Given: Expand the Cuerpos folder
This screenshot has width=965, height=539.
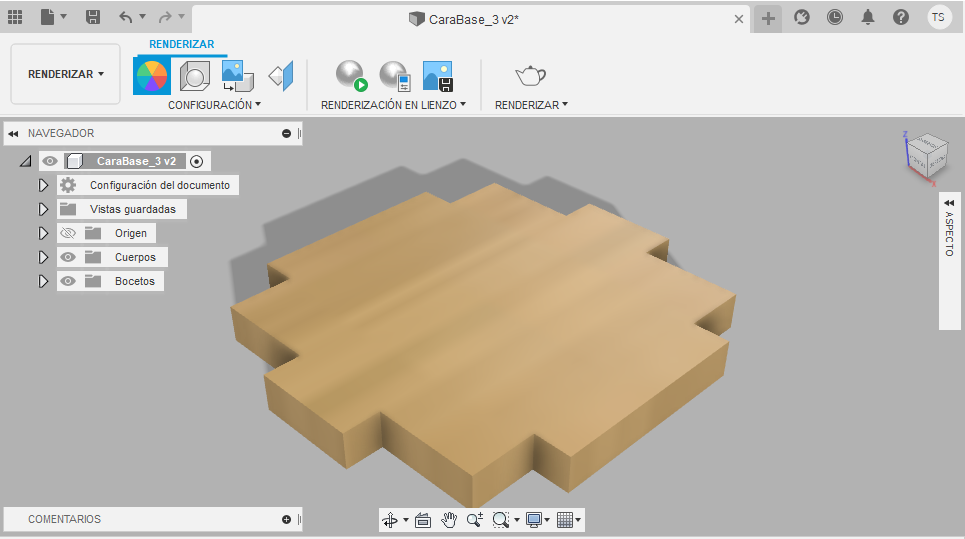Looking at the screenshot, I should click(x=42, y=257).
